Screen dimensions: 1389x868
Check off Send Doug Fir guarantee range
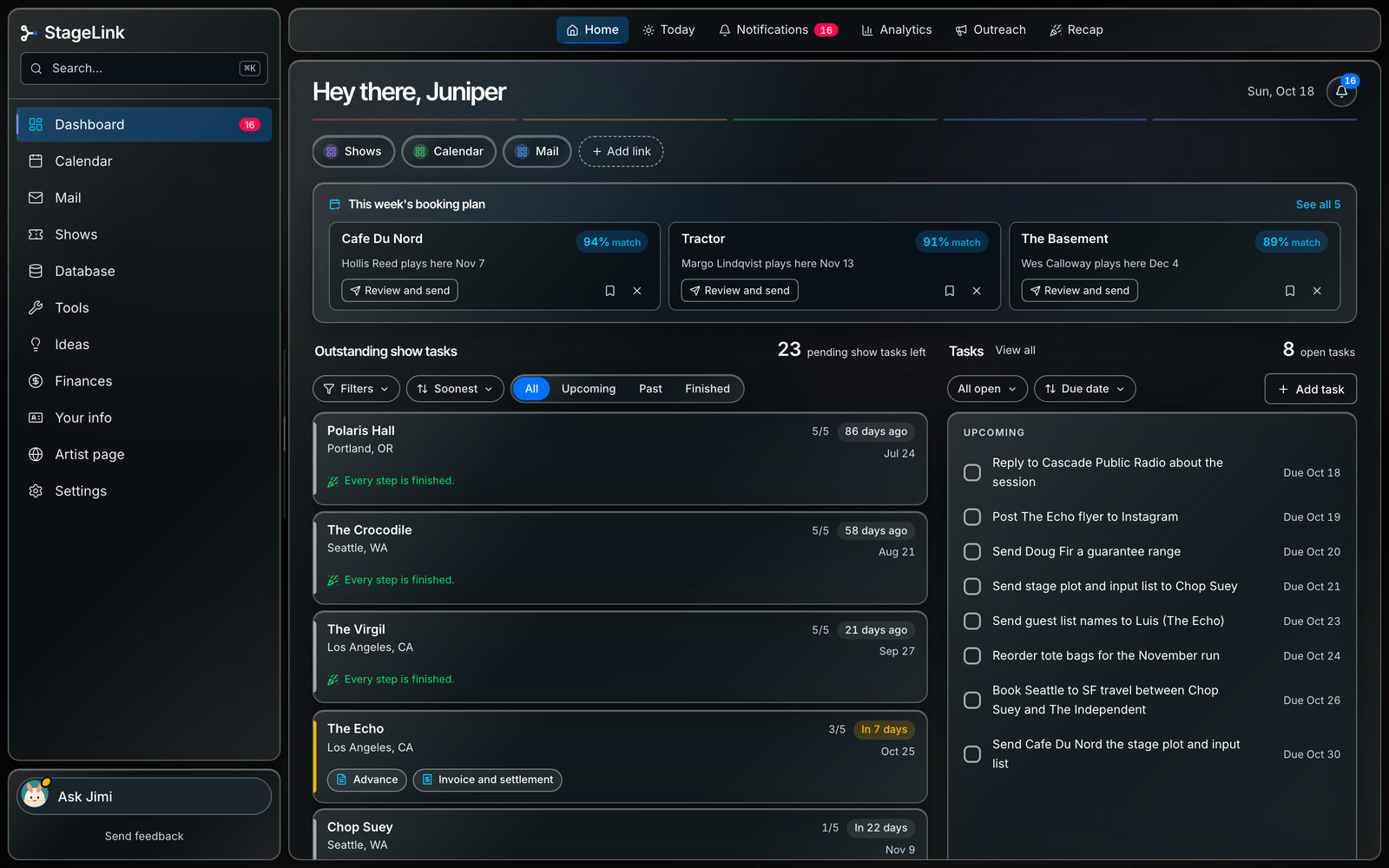pyautogui.click(x=972, y=551)
